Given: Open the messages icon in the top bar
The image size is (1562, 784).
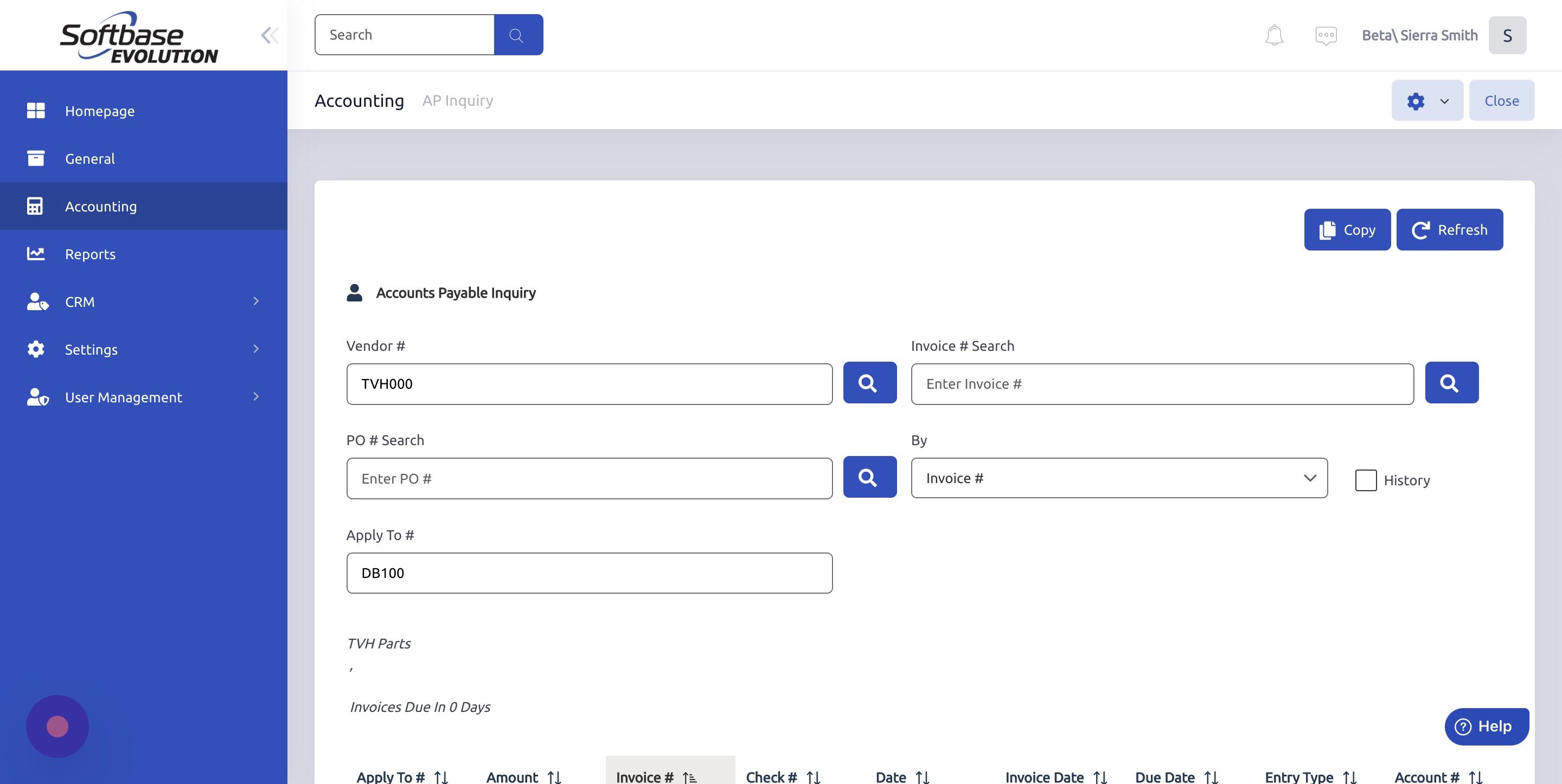Looking at the screenshot, I should pos(1326,35).
